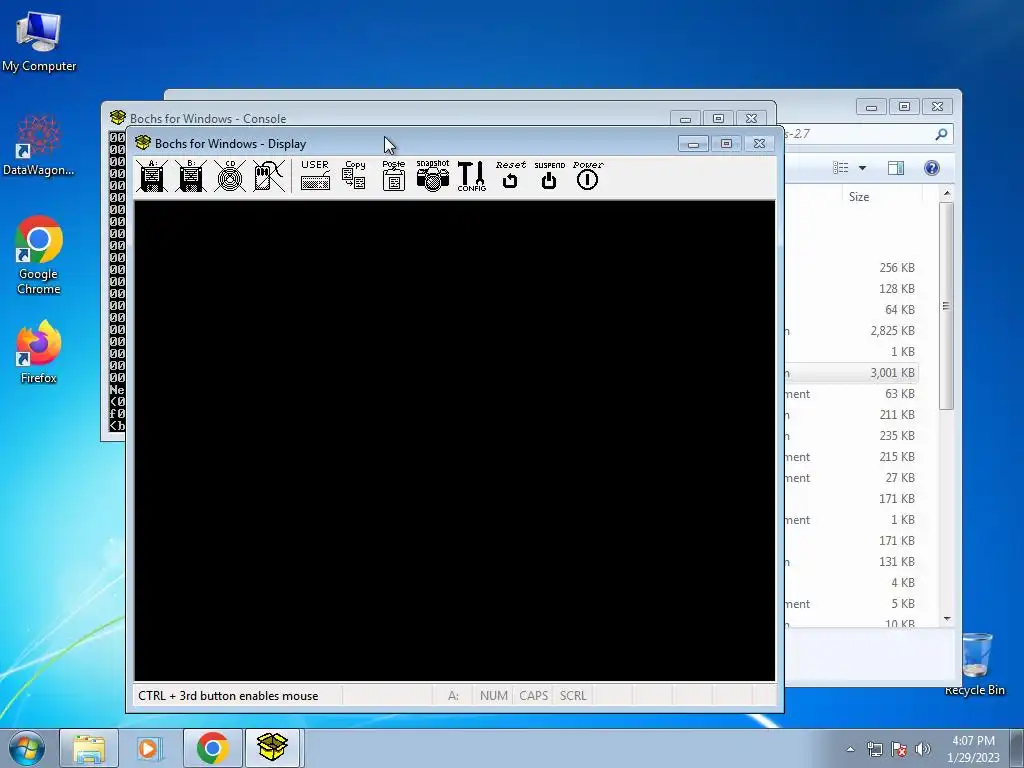Show hidden tray icons arrow
This screenshot has height=768, width=1024.
coord(850,749)
